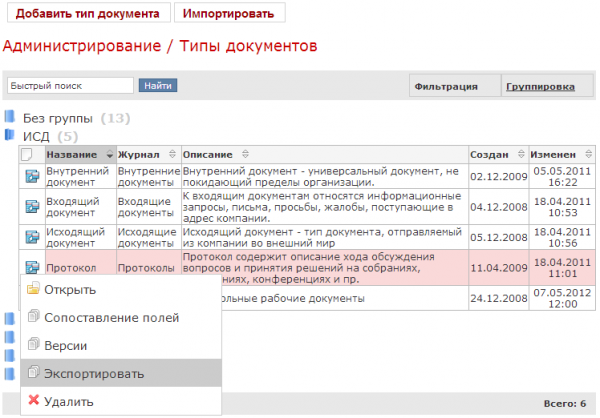This screenshot has height=418, width=600.
Task: Expand the Без группы group
Action: [x=58, y=118]
